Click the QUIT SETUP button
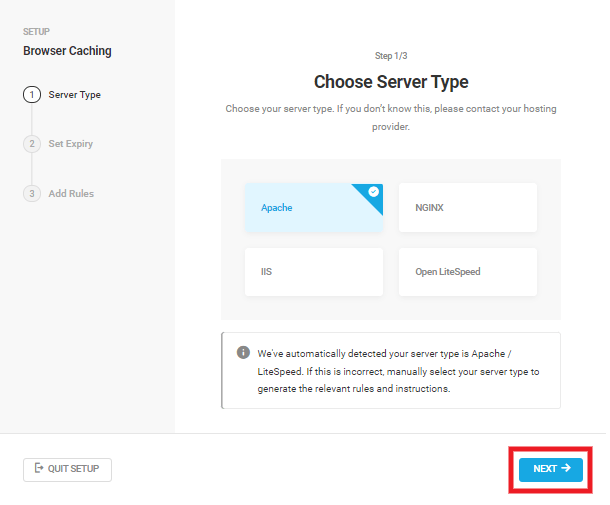Viewport: 610px width, 505px height. [67, 469]
